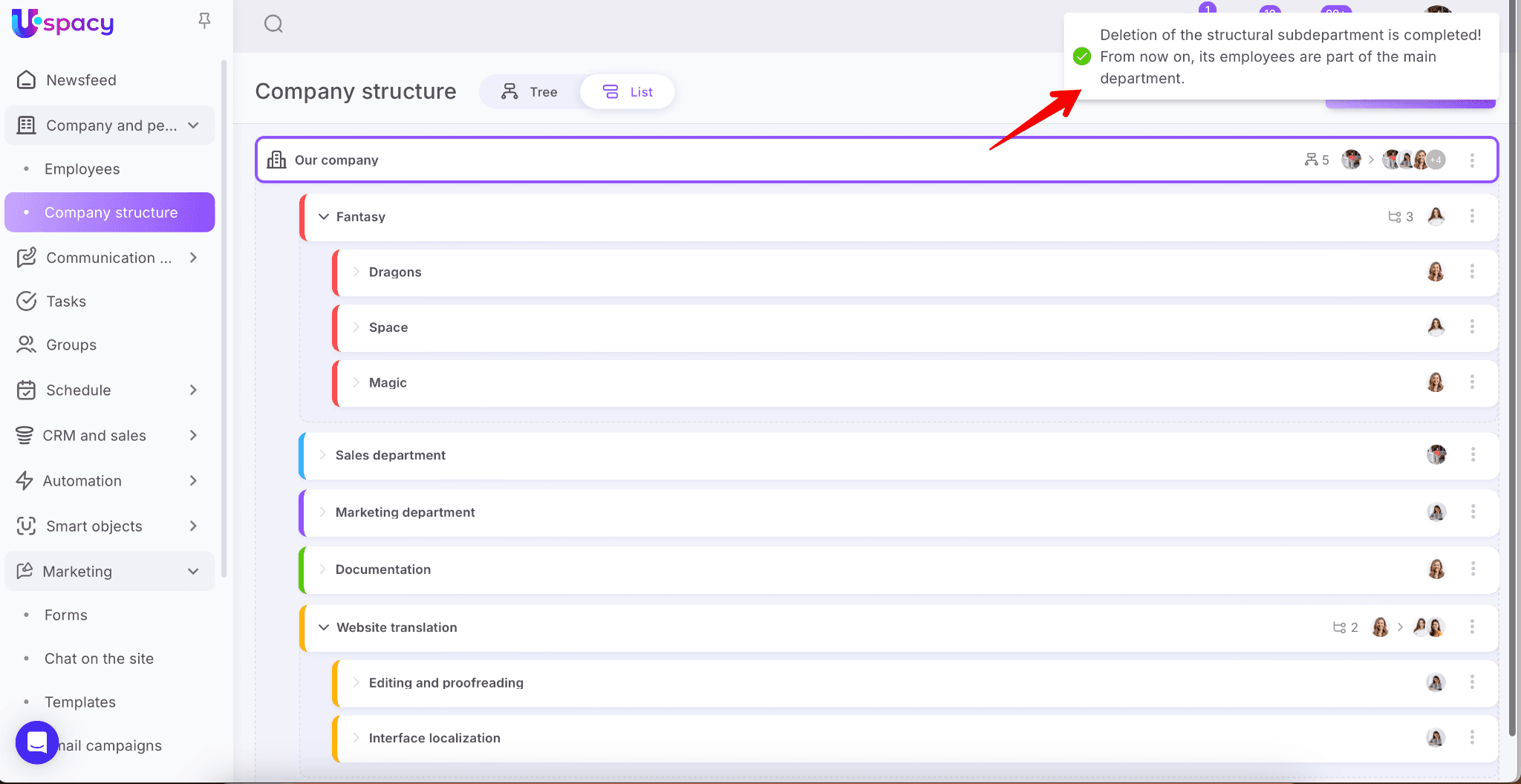
Task: Collapse the Fantasy department
Action: click(324, 217)
